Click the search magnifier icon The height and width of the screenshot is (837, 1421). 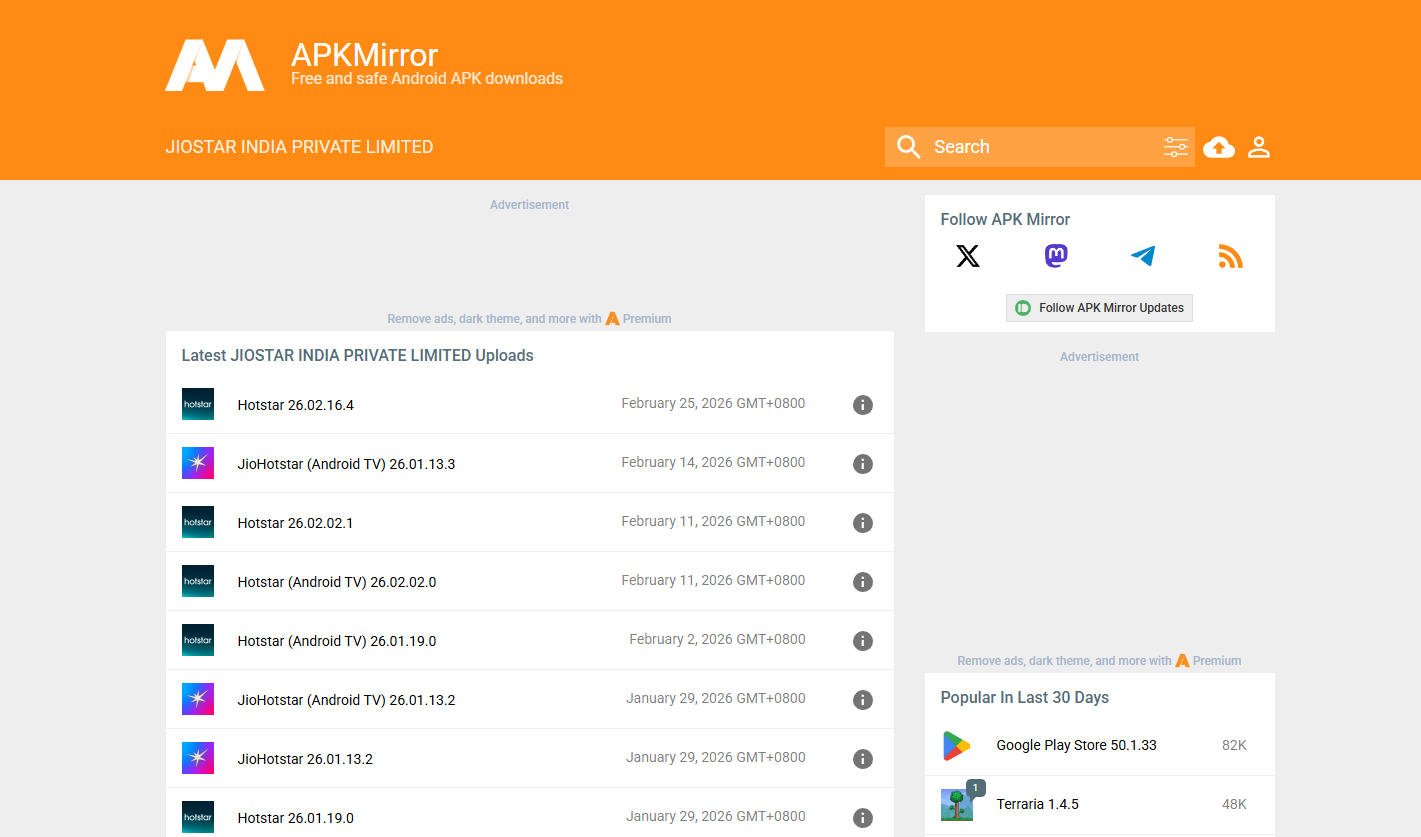click(x=908, y=147)
